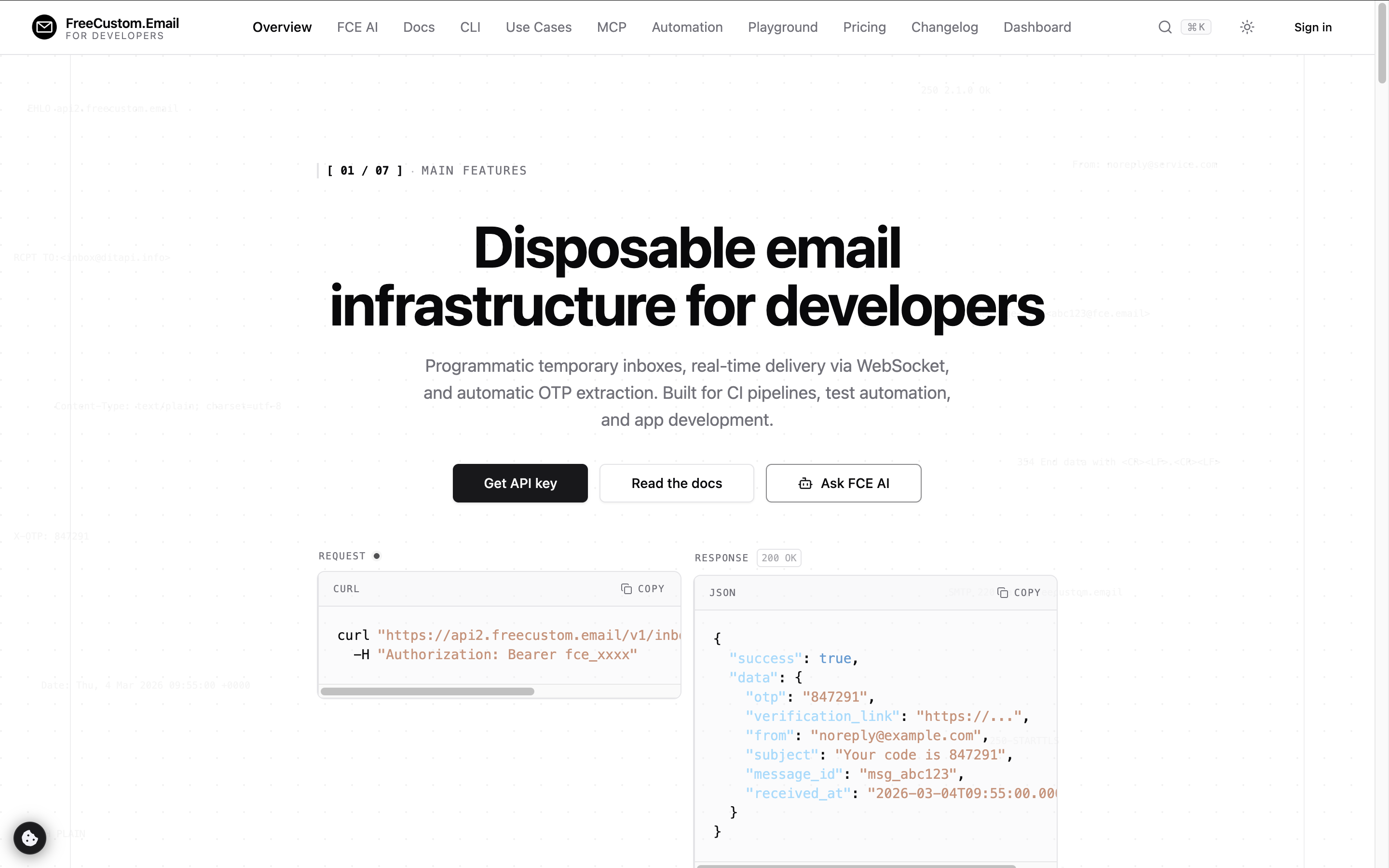
Task: Click the 200 OK response status badge
Action: (x=779, y=558)
